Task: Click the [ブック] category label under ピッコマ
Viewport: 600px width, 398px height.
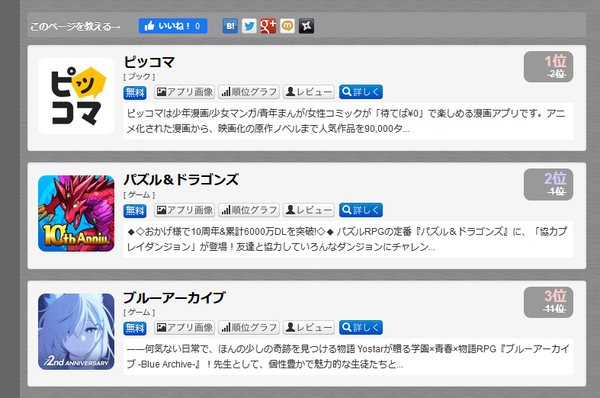Action: tap(139, 77)
